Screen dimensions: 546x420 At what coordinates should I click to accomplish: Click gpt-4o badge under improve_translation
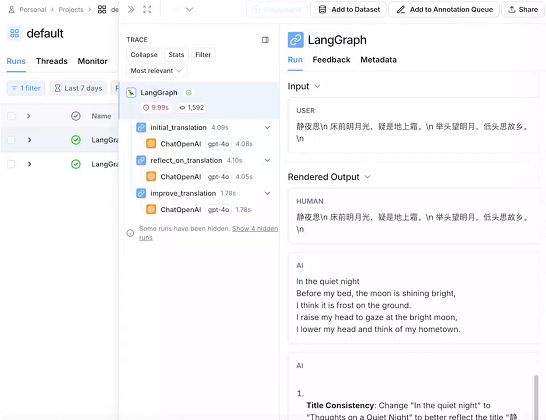(218, 210)
